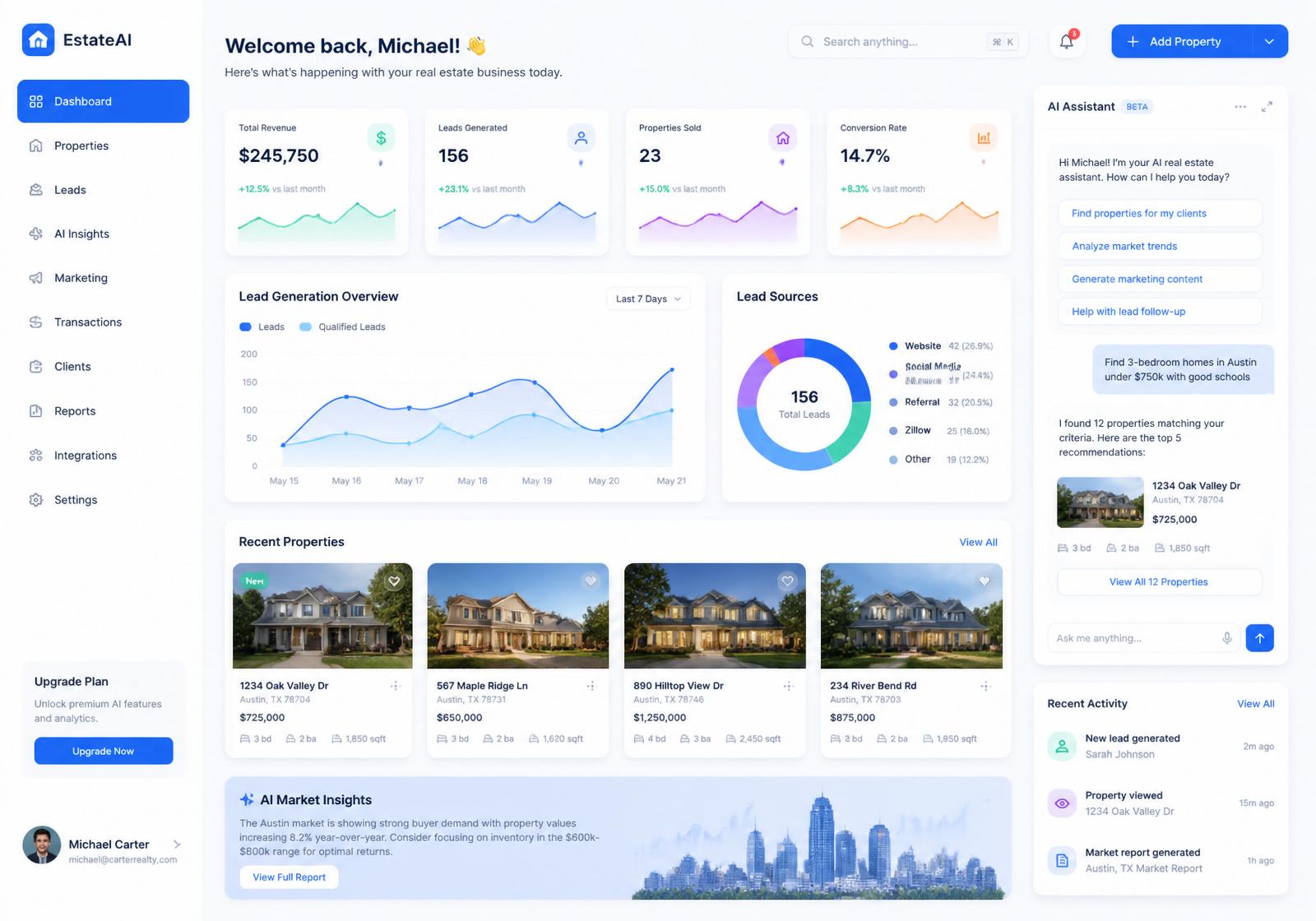Image resolution: width=1316 pixels, height=921 pixels.
Task: Open AI Assistant more options dots
Action: [x=1240, y=107]
